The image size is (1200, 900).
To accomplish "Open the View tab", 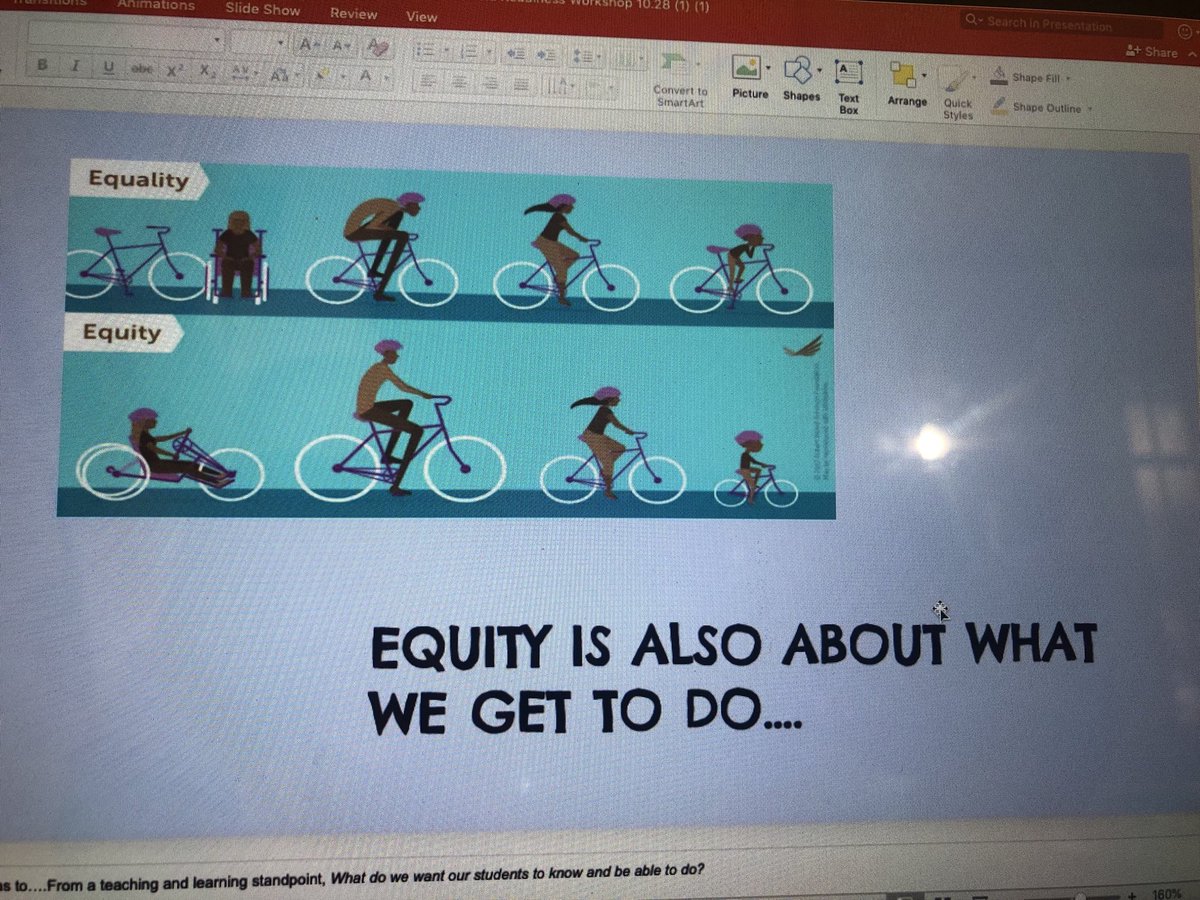I will (x=422, y=16).
